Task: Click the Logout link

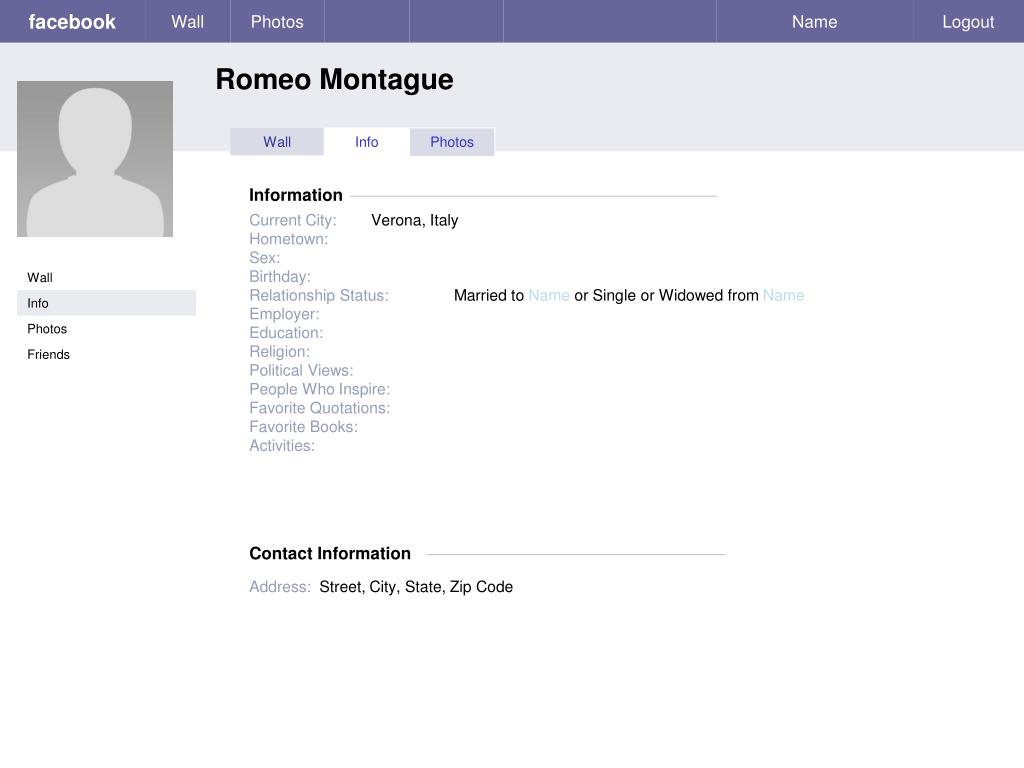Action: [x=968, y=22]
